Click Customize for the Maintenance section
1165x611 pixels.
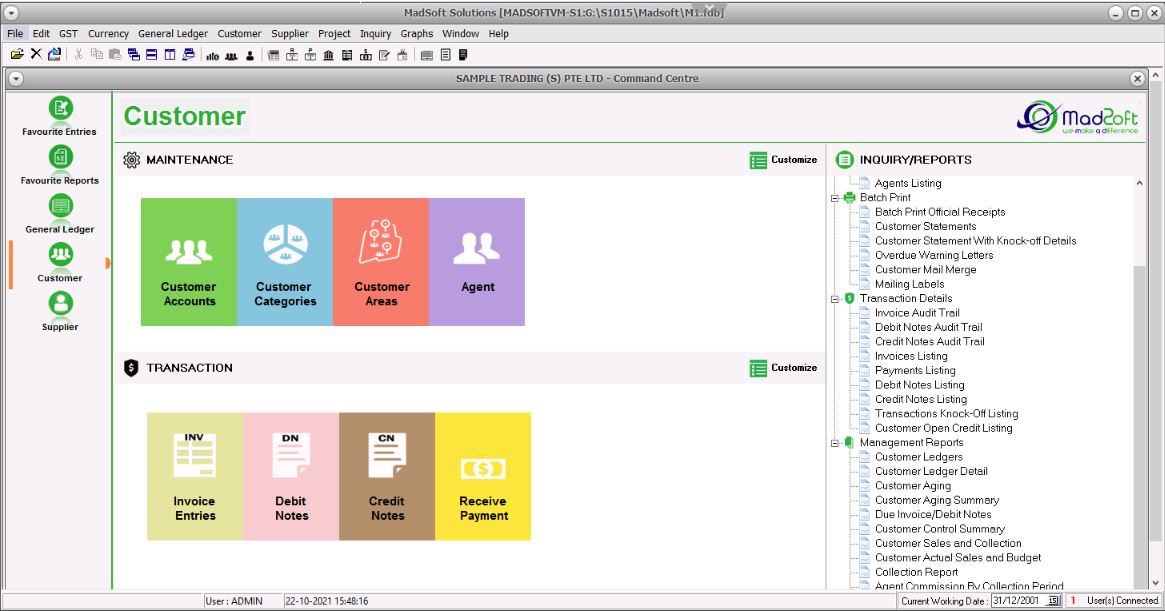tap(783, 160)
